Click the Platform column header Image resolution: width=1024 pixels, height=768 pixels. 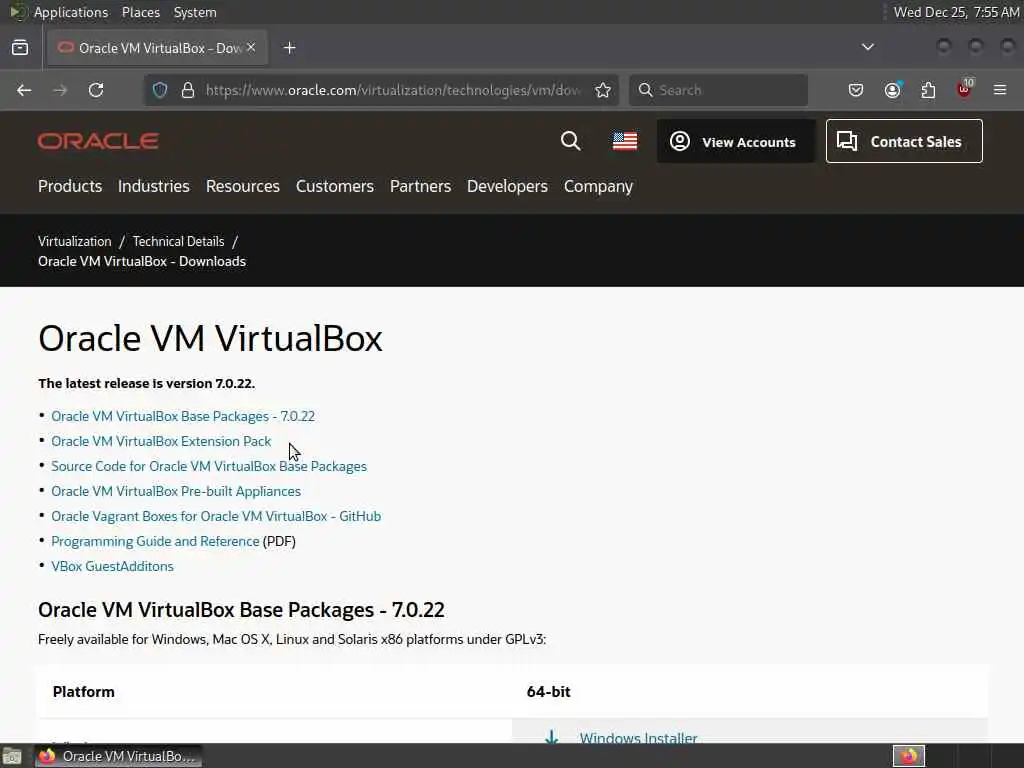(x=84, y=692)
